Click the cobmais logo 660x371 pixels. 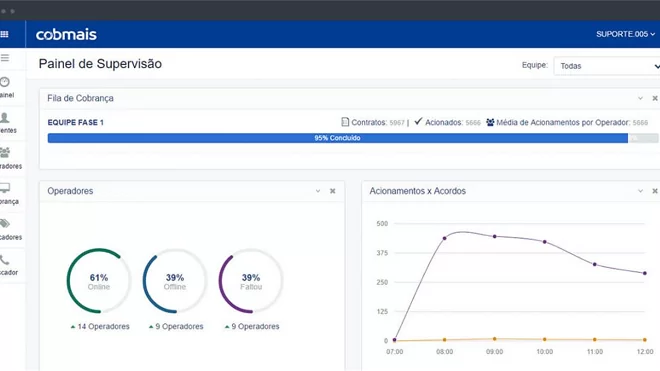(66, 35)
